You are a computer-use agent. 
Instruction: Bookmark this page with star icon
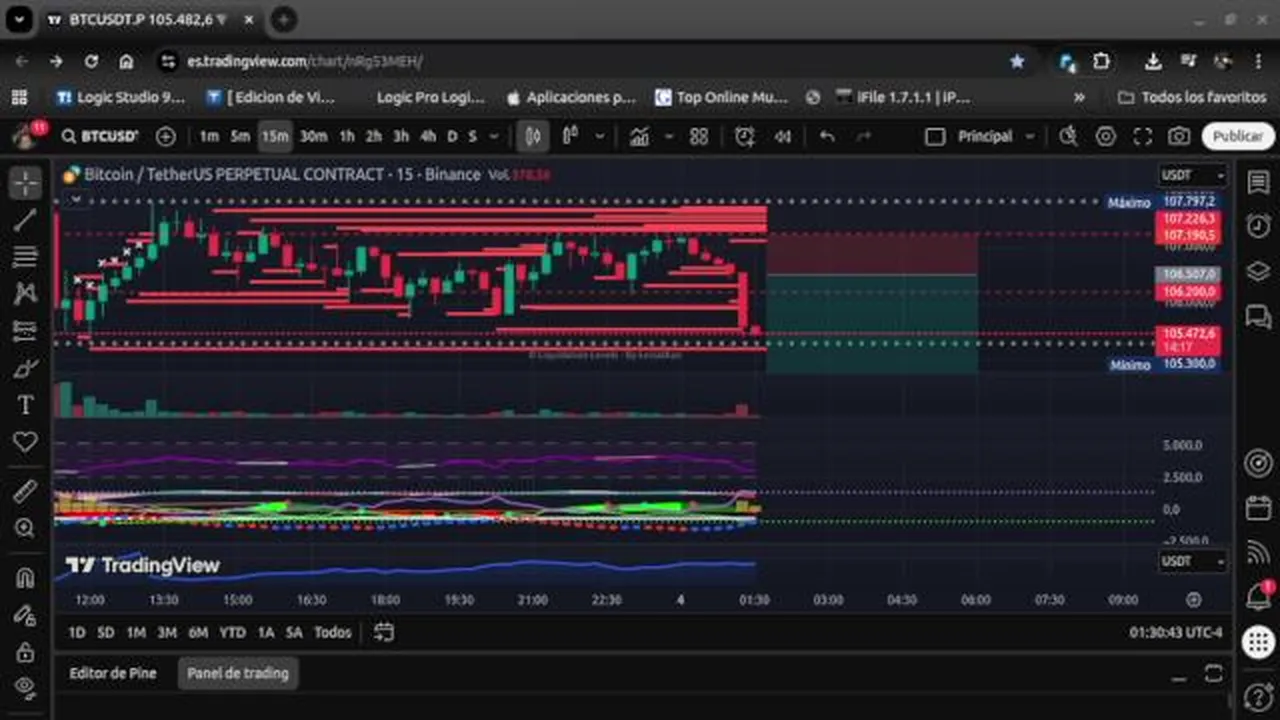pyautogui.click(x=1017, y=61)
